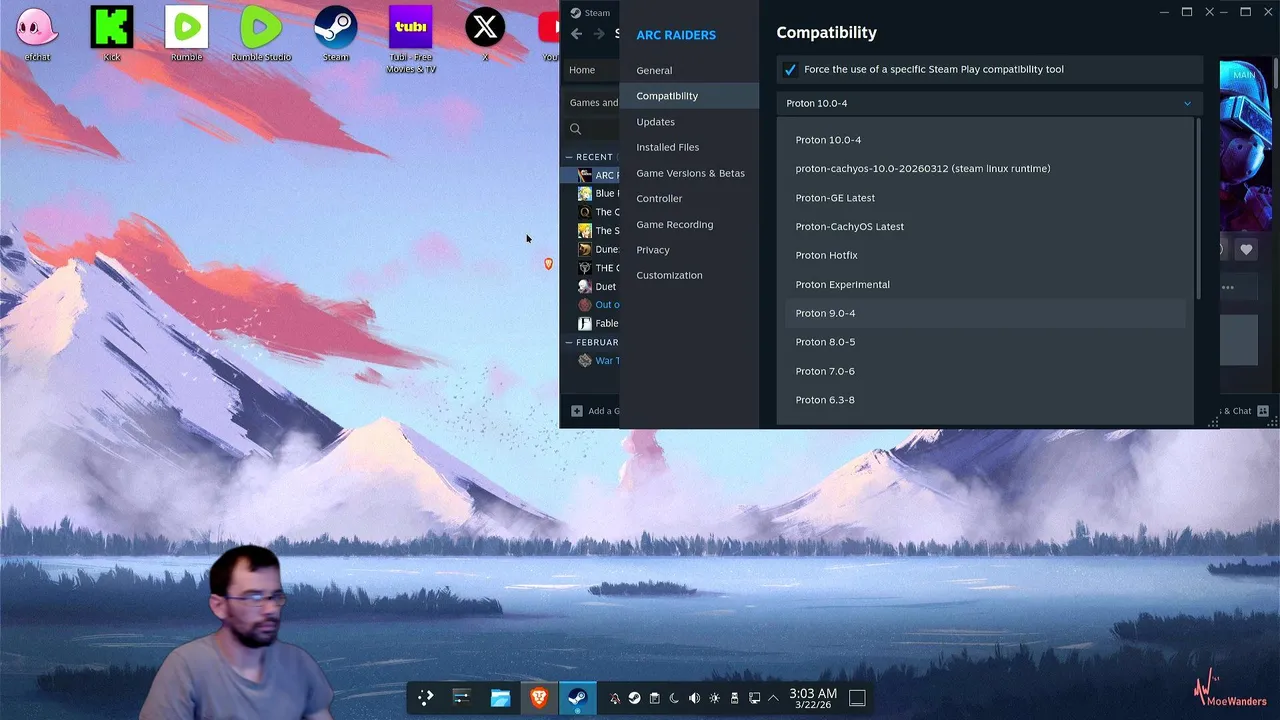Image resolution: width=1280 pixels, height=720 pixels.
Task: Open the display configuration tray icon
Action: [754, 698]
